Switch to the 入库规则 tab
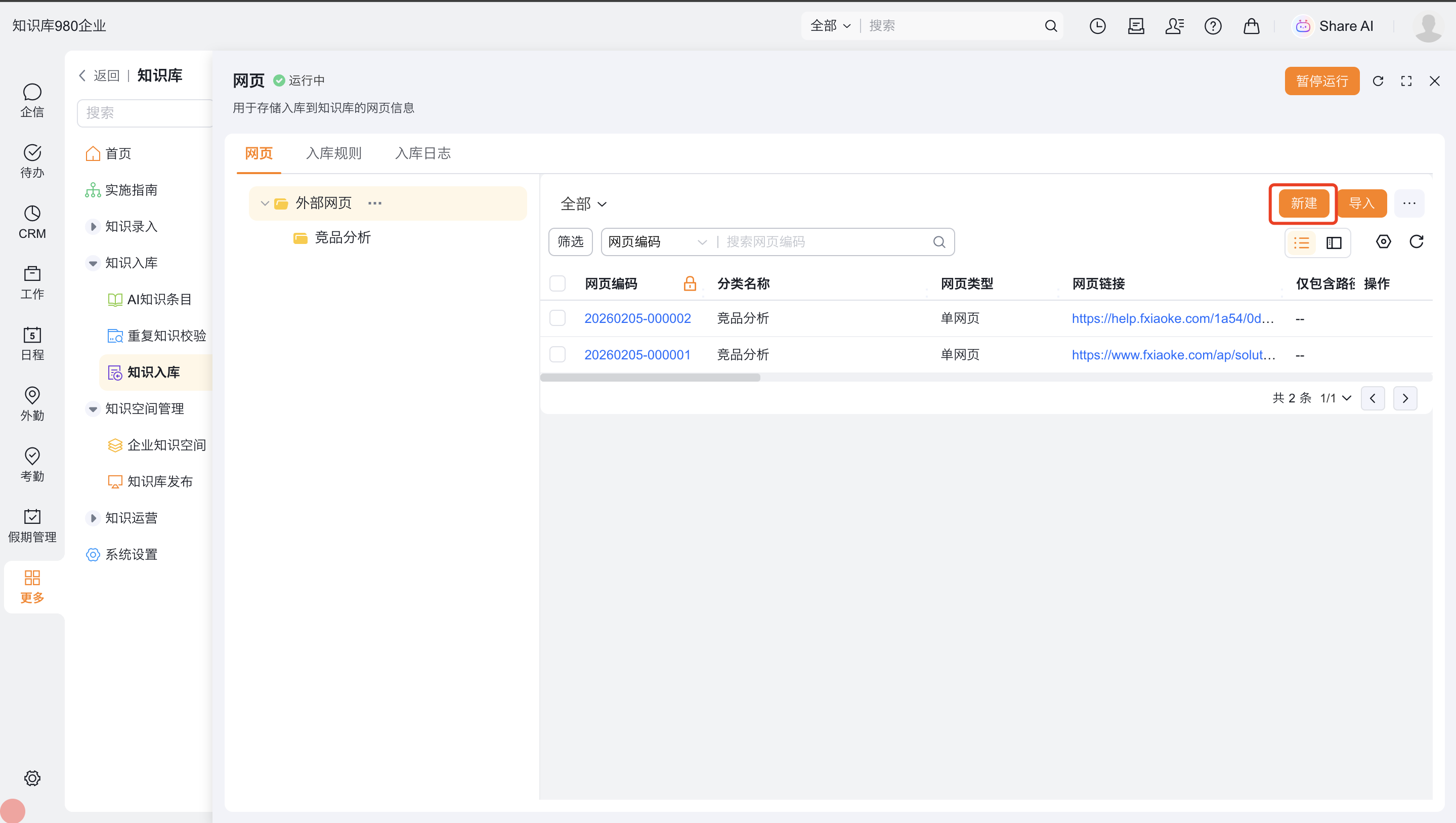 point(333,153)
